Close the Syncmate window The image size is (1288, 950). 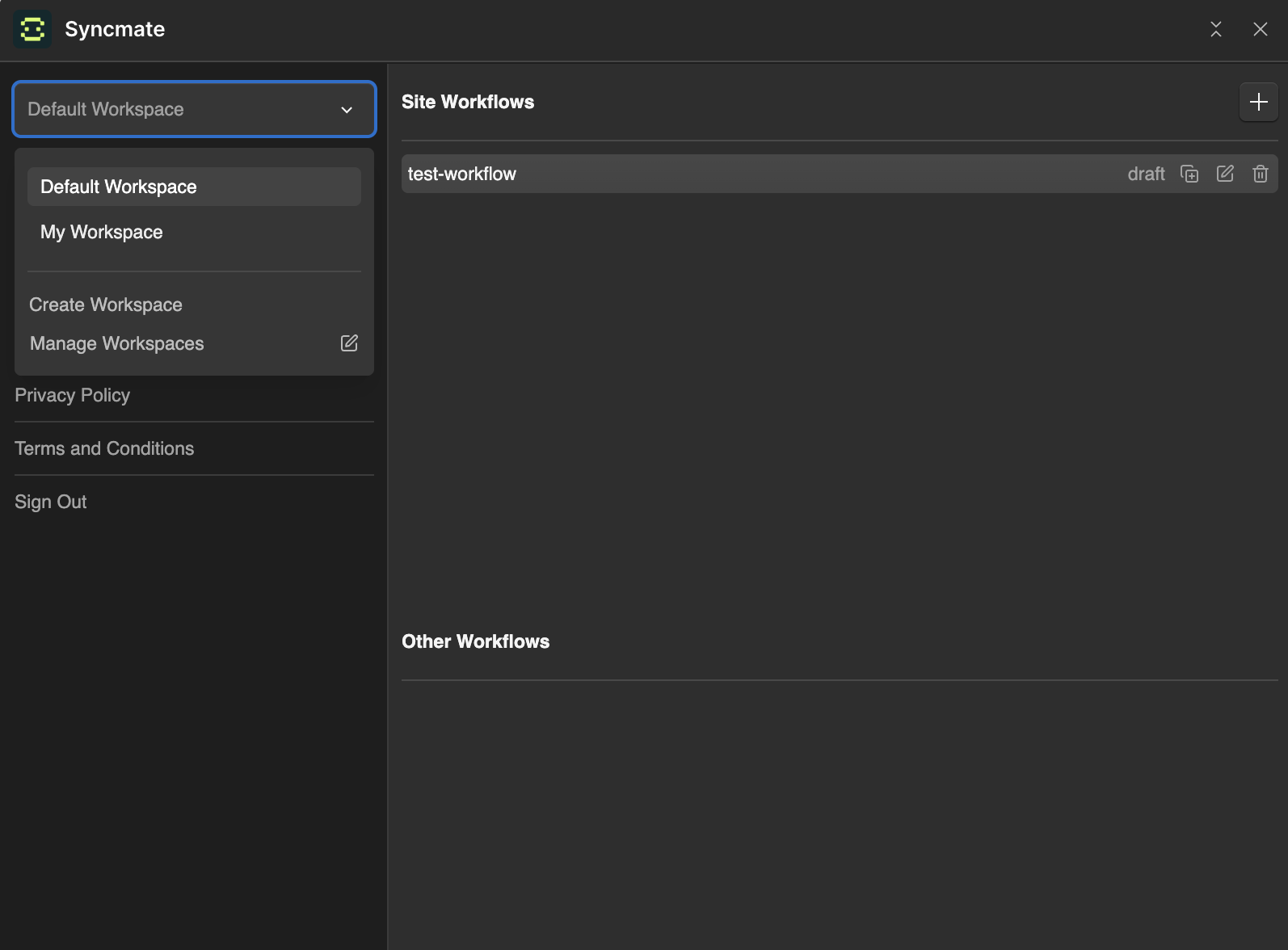pyautogui.click(x=1260, y=29)
